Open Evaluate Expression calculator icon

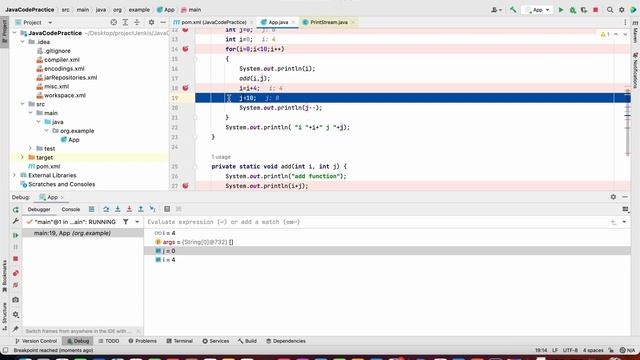(x=167, y=209)
